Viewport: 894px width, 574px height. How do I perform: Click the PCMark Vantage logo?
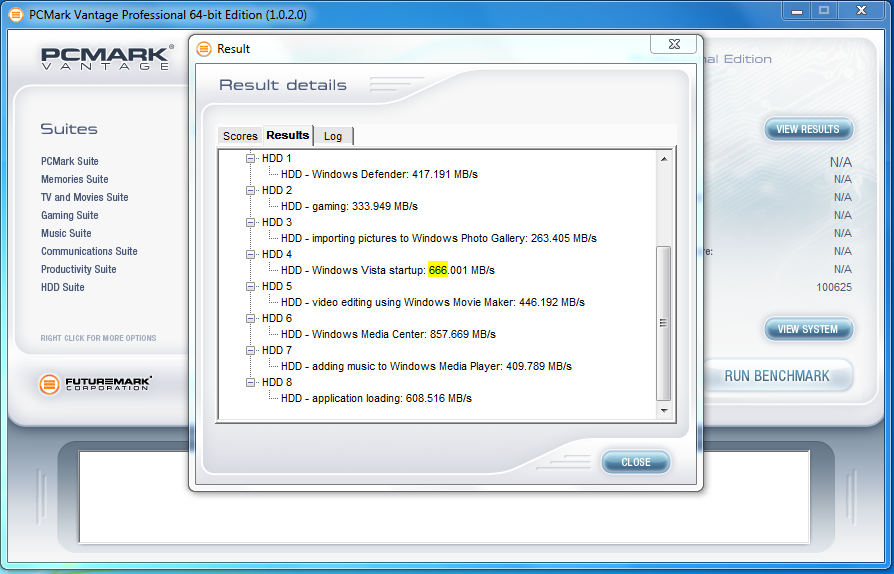[107, 58]
